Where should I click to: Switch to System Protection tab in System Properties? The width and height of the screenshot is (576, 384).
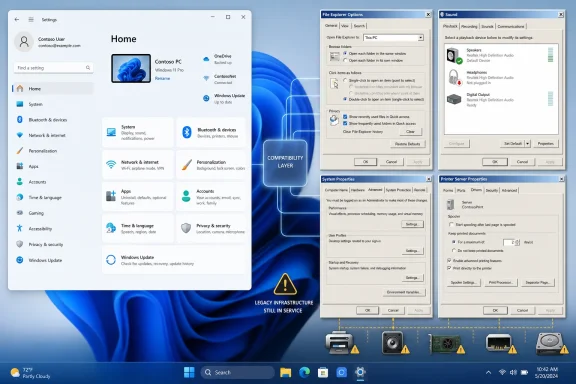tap(398, 190)
